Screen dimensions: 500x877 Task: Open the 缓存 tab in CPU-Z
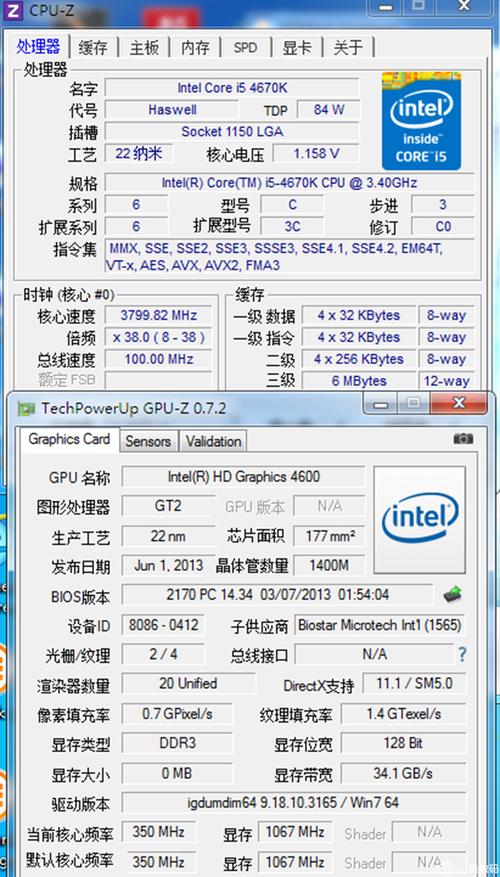click(93, 48)
